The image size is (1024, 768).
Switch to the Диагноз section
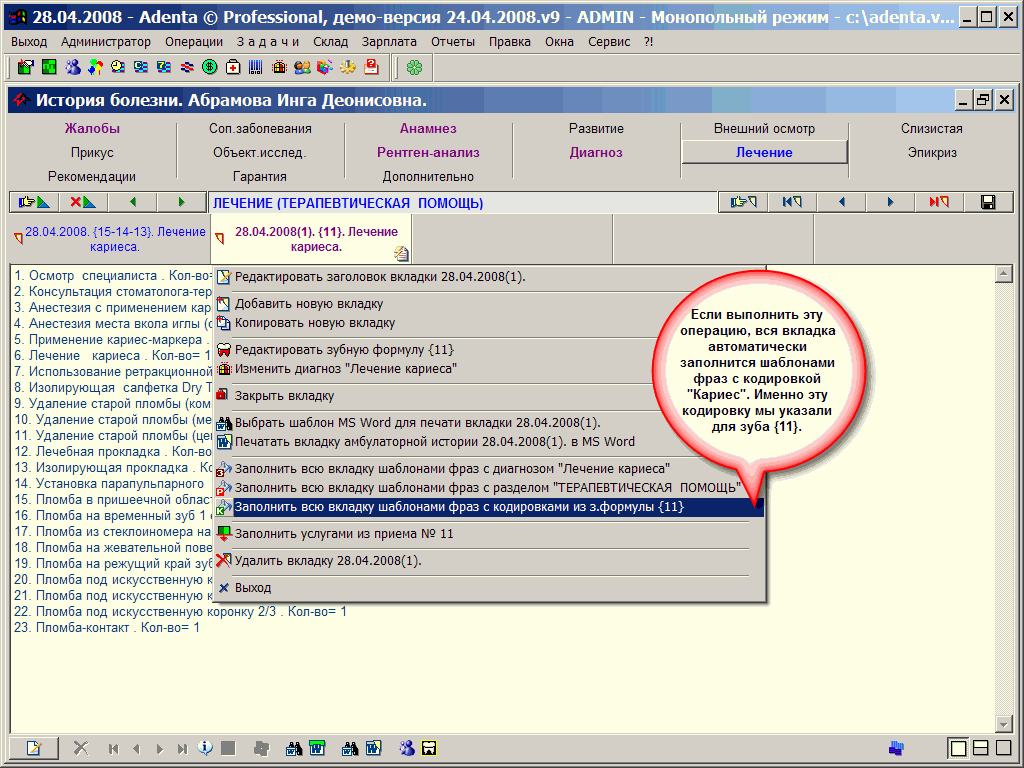click(x=596, y=153)
